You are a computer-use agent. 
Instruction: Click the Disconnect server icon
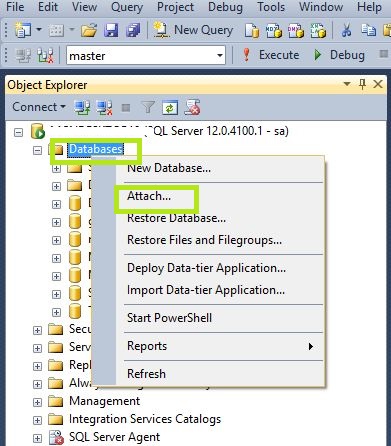pos(104,108)
